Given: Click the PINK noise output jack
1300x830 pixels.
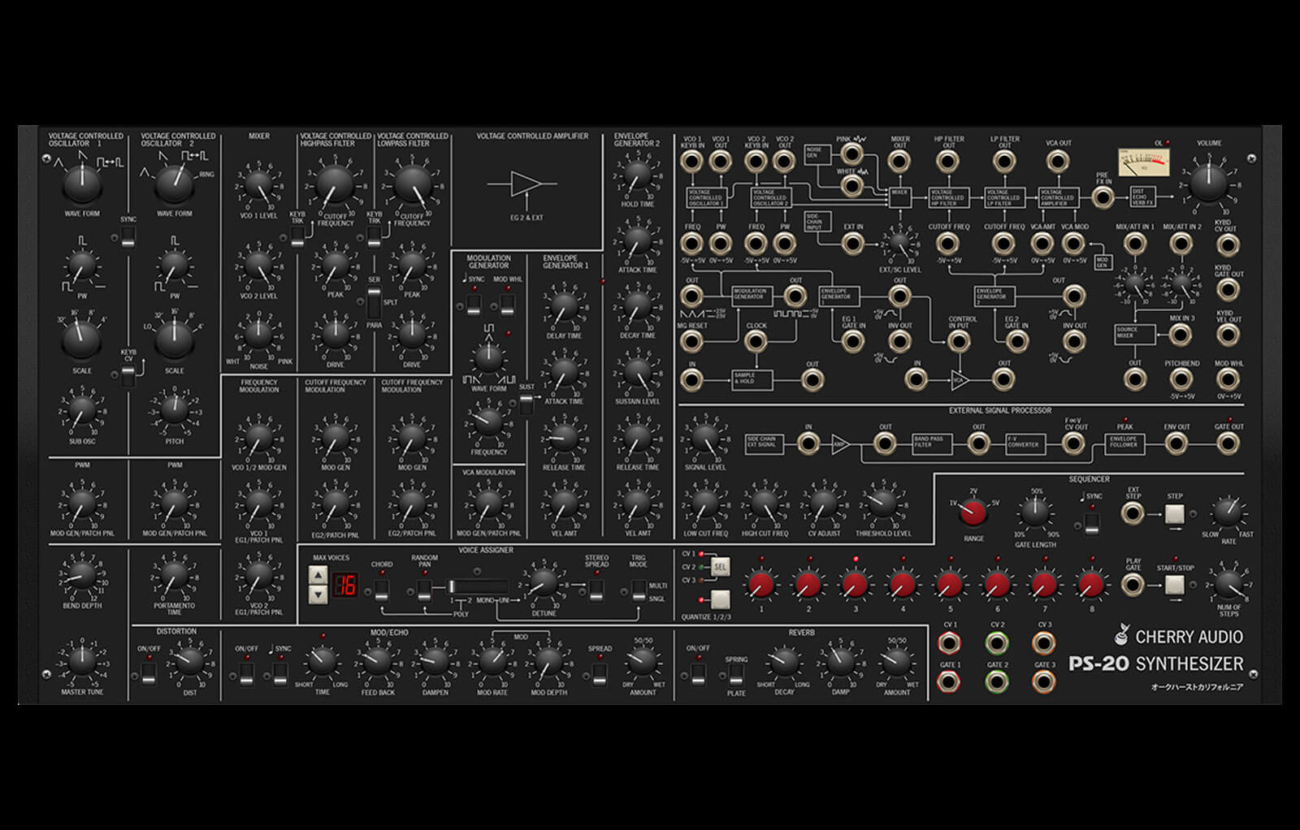Looking at the screenshot, I should 851,154.
